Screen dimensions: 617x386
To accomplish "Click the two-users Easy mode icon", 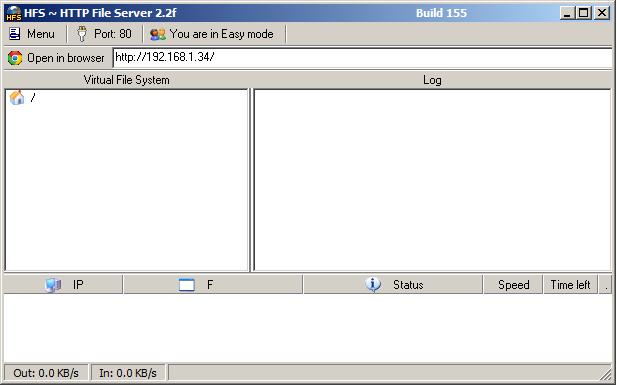I will coord(158,35).
